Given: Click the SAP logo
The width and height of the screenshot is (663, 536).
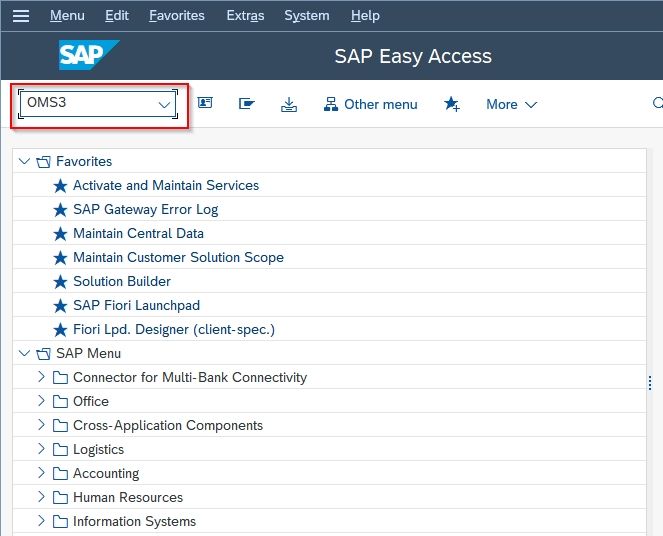Looking at the screenshot, I should click(89, 55).
